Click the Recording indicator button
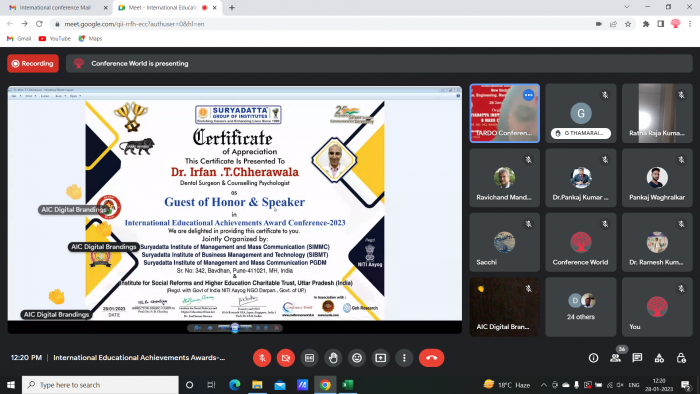Image resolution: width=700 pixels, height=394 pixels. (x=33, y=63)
